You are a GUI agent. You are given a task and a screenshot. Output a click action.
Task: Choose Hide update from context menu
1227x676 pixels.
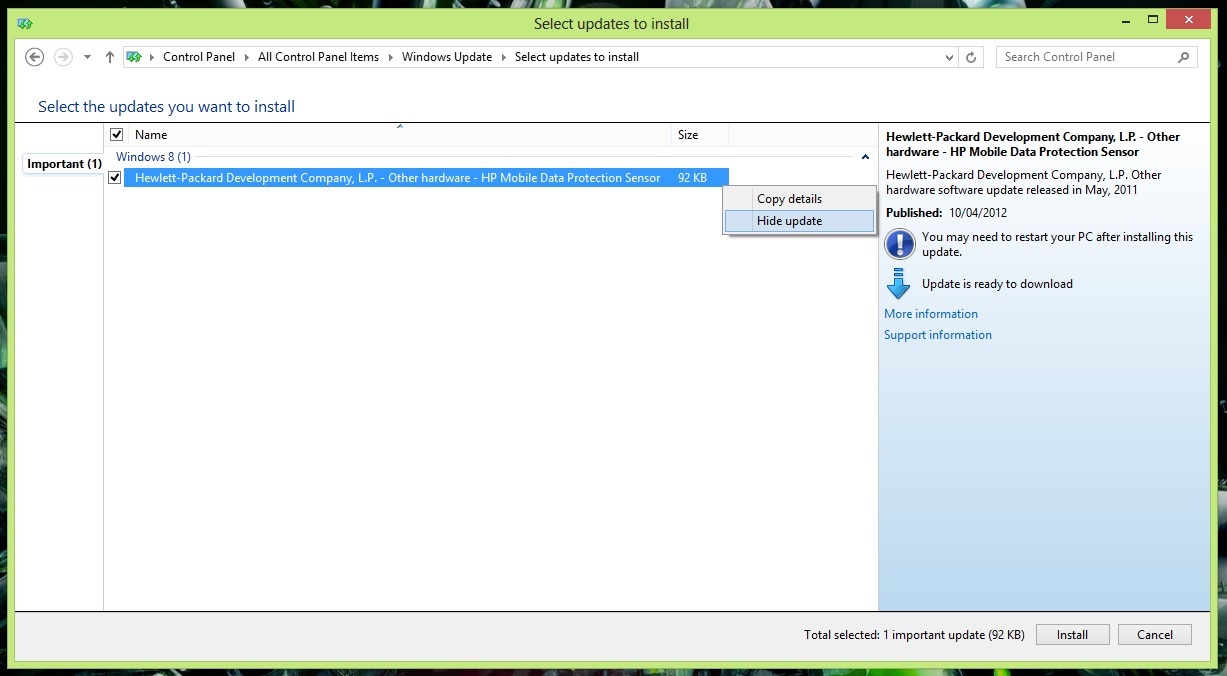(x=799, y=221)
